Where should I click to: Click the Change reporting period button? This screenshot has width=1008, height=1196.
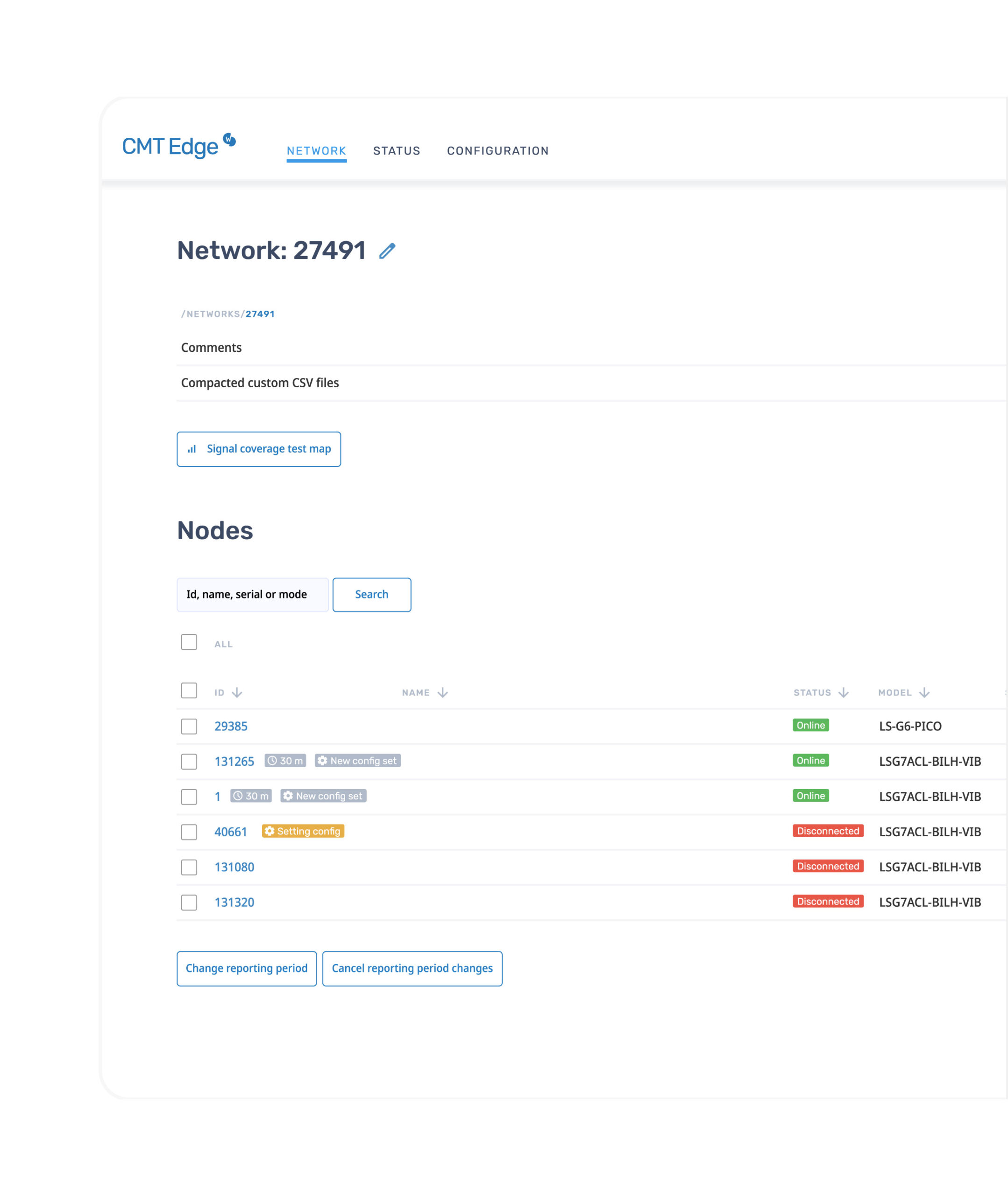[246, 968]
